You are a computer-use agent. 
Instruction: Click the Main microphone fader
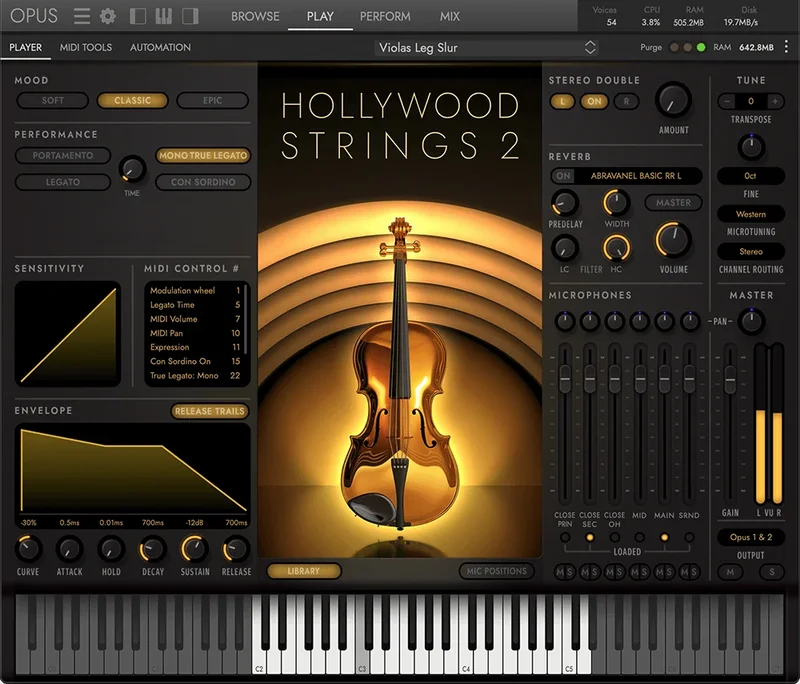tap(664, 379)
